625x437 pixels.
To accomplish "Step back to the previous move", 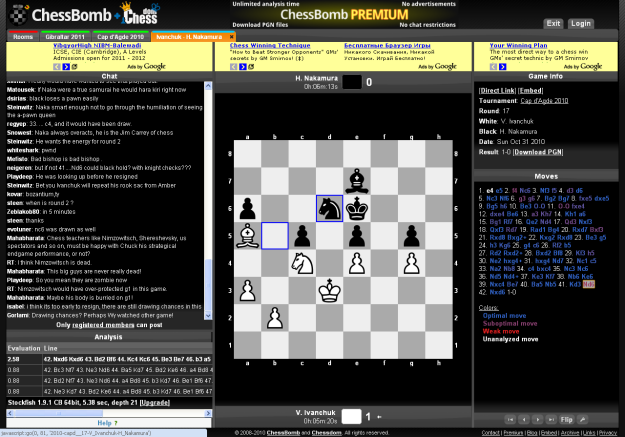I will pos(525,419).
